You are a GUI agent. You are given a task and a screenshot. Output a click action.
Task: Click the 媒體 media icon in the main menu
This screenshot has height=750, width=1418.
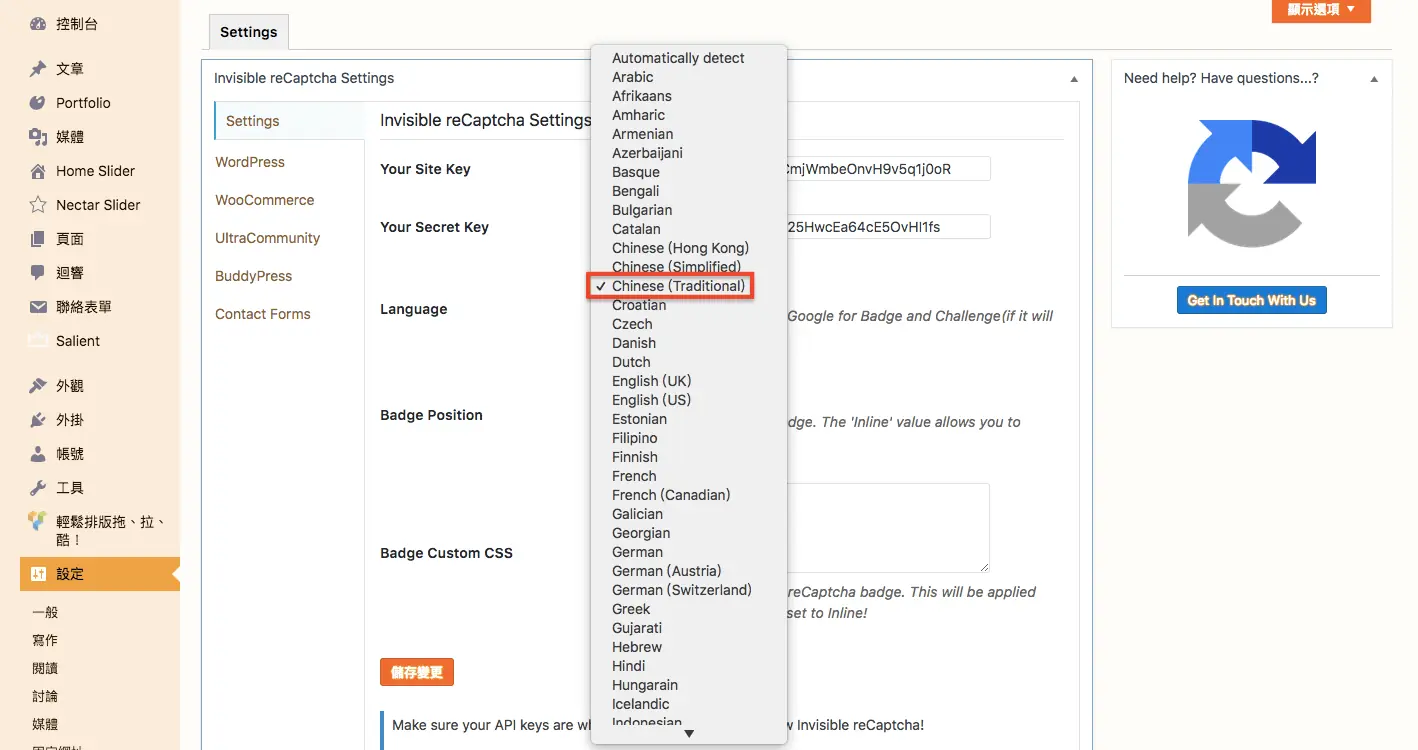pyautogui.click(x=38, y=137)
